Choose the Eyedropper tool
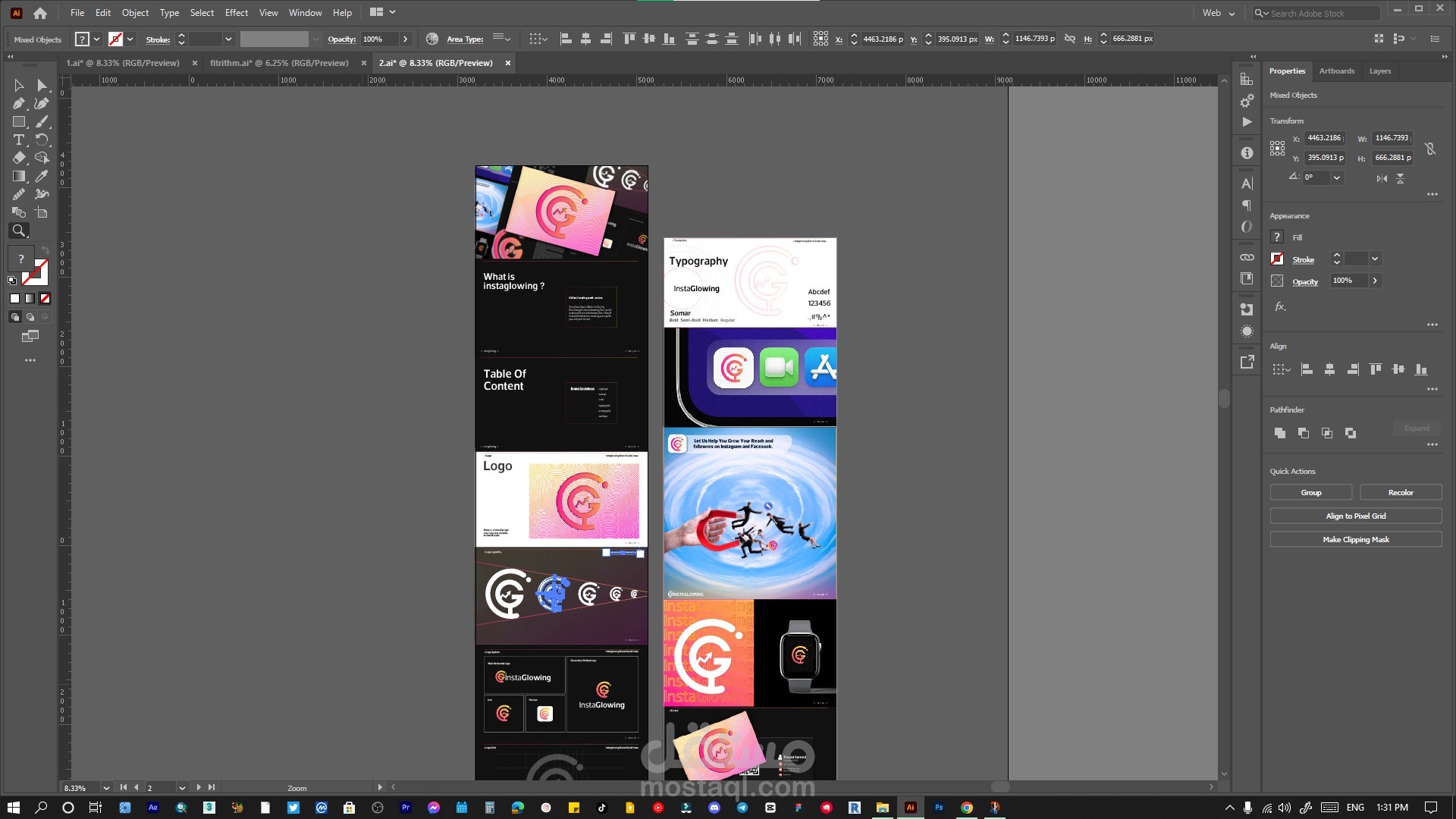 point(42,176)
